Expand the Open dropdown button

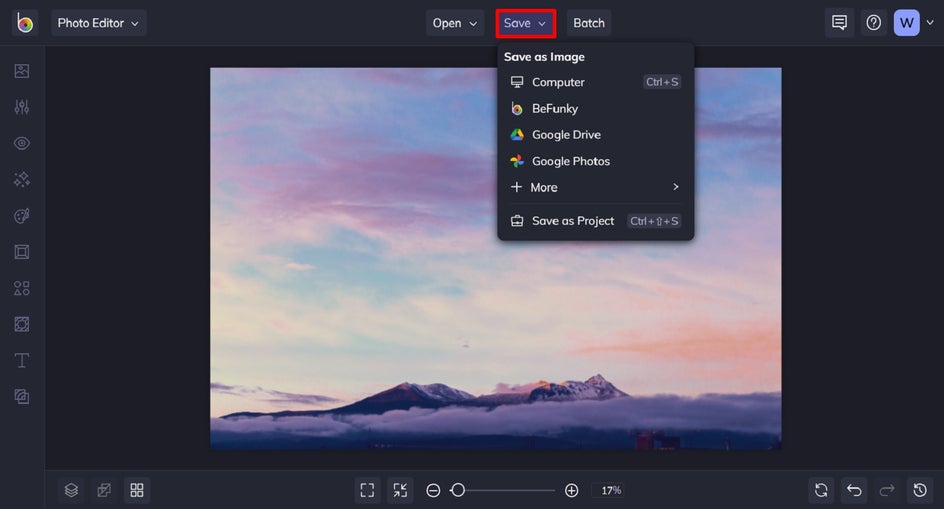[455, 23]
